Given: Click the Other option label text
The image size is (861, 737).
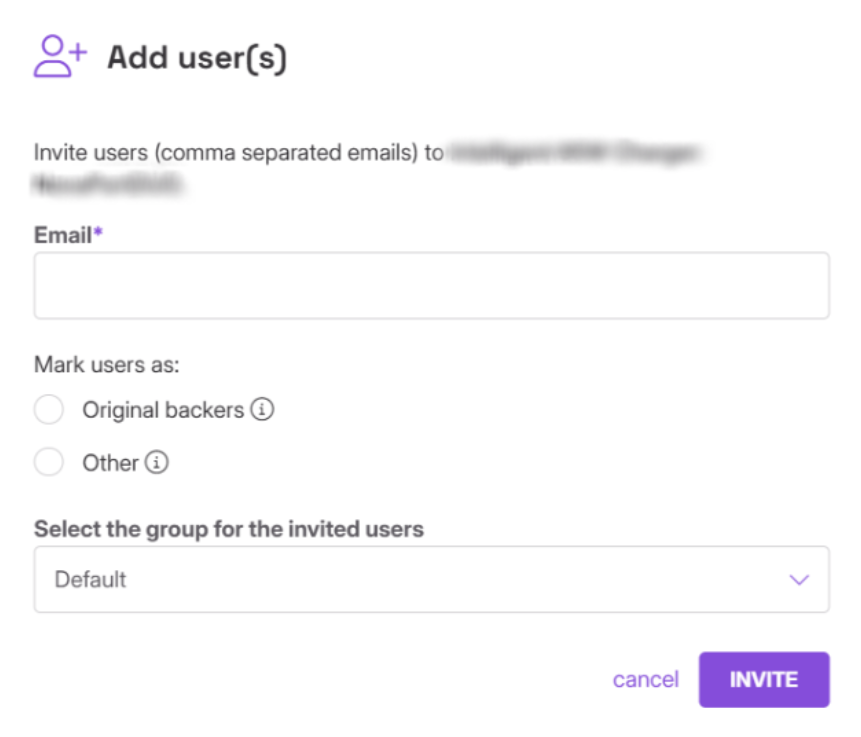Looking at the screenshot, I should point(110,463).
